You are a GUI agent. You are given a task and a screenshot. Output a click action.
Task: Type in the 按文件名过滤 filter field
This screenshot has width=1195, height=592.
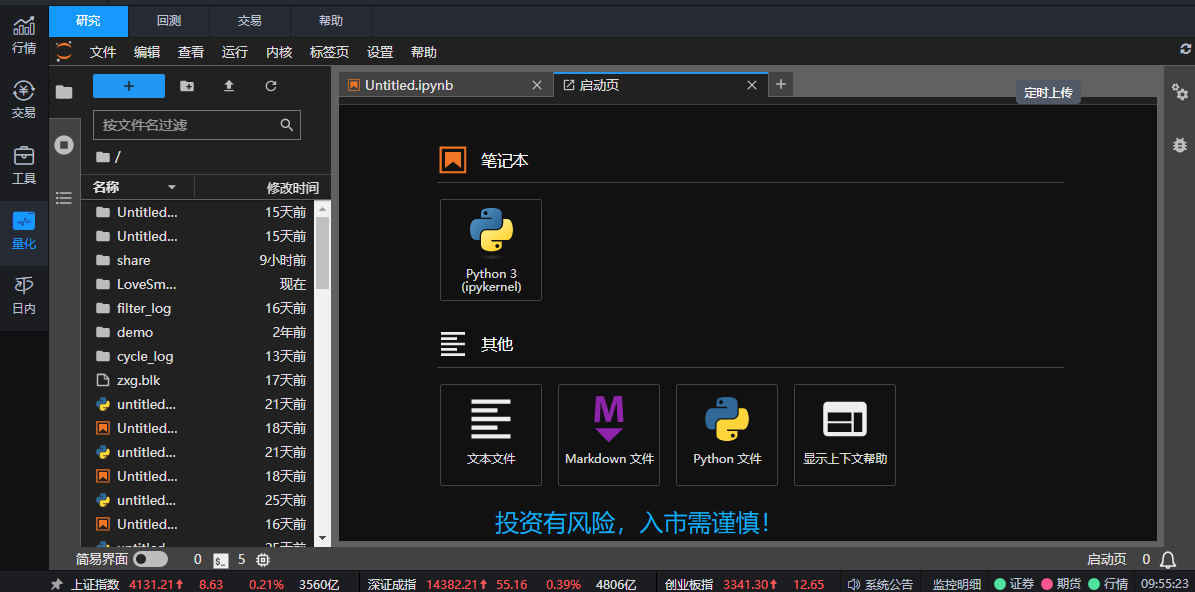pyautogui.click(x=187, y=125)
